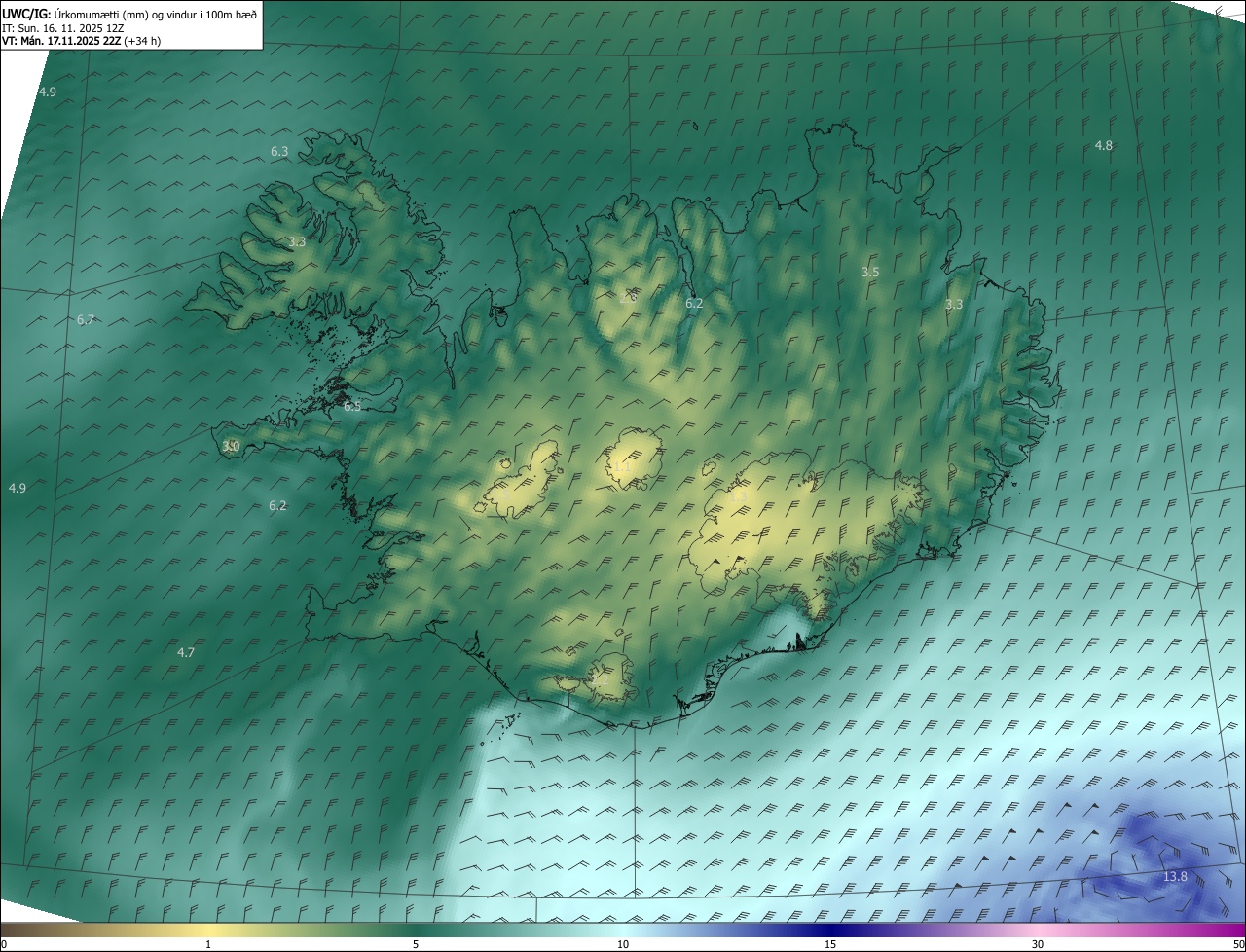Click the '15' tick on the color scale
The image size is (1246, 952).
click(x=830, y=945)
